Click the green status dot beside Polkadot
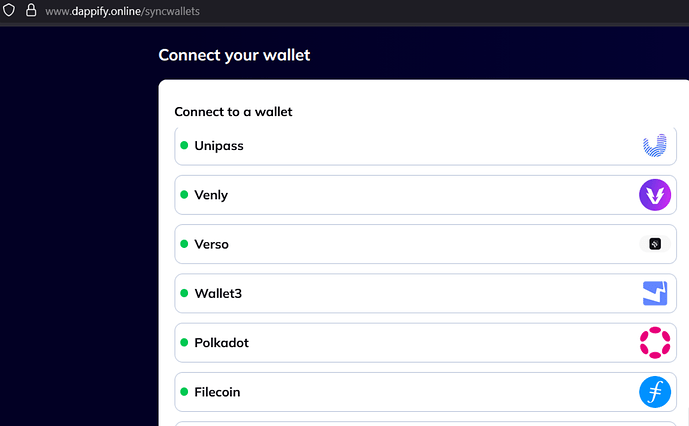The height and width of the screenshot is (426, 689). click(x=184, y=342)
